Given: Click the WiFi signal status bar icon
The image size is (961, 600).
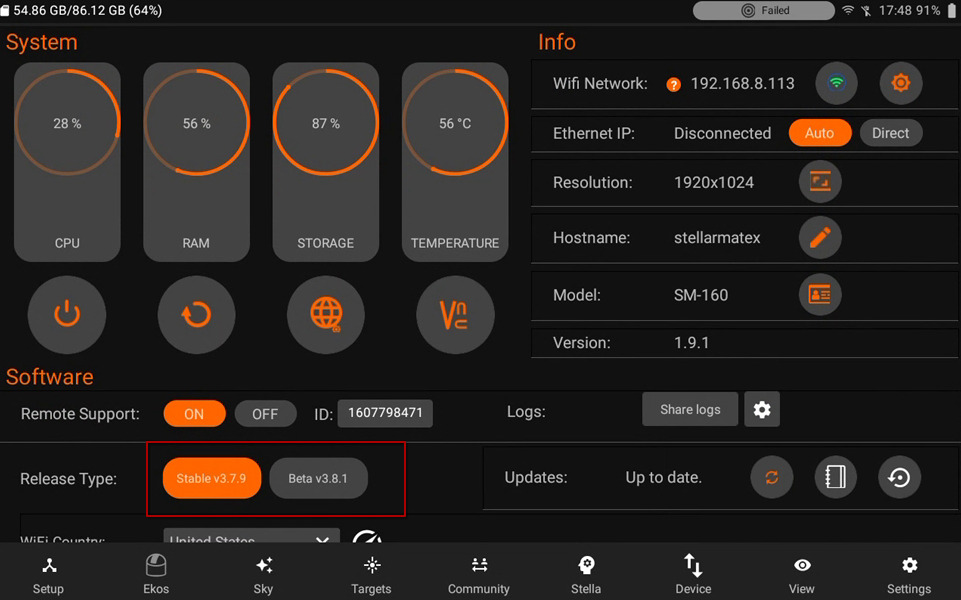Looking at the screenshot, I should [x=848, y=10].
